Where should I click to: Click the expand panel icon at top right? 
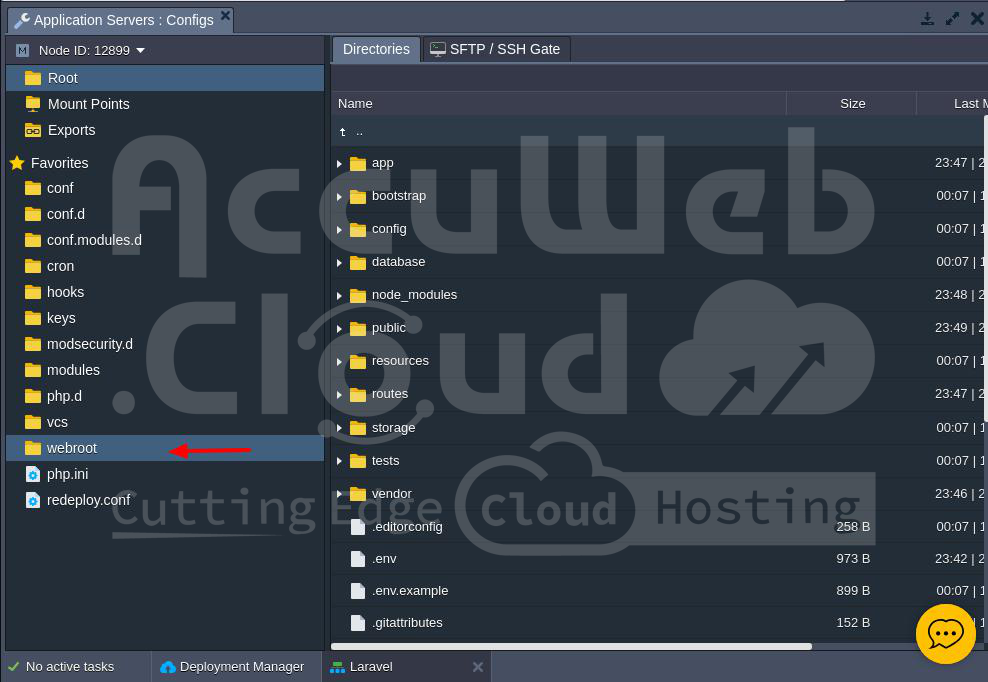(953, 19)
